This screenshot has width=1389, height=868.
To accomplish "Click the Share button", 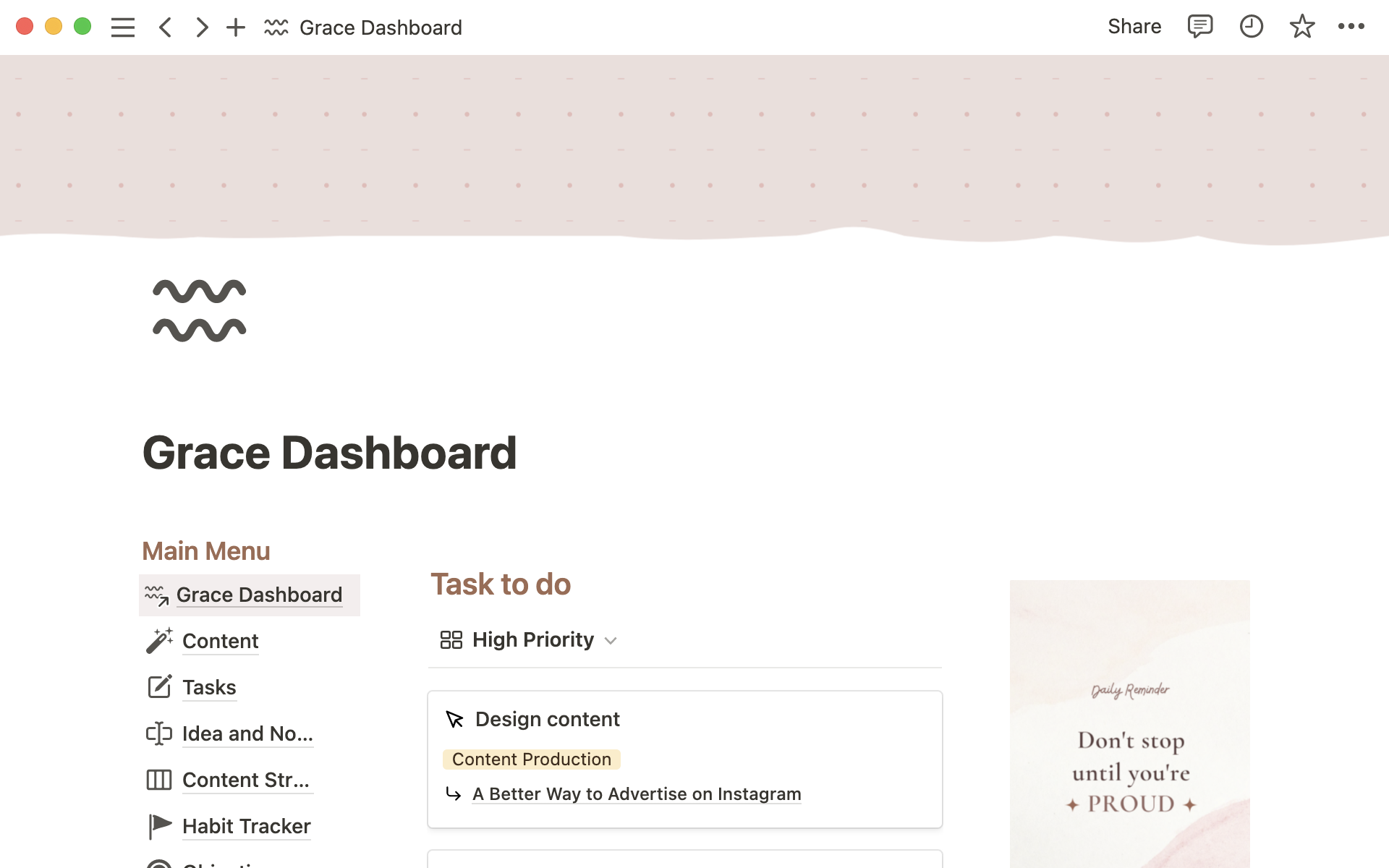I will tap(1134, 27).
